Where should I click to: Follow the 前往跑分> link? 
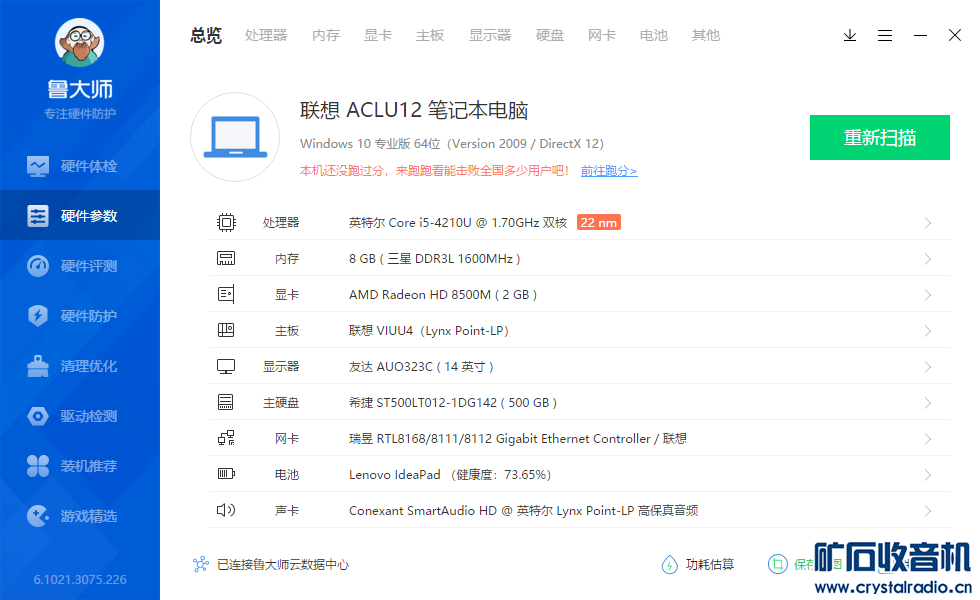609,171
